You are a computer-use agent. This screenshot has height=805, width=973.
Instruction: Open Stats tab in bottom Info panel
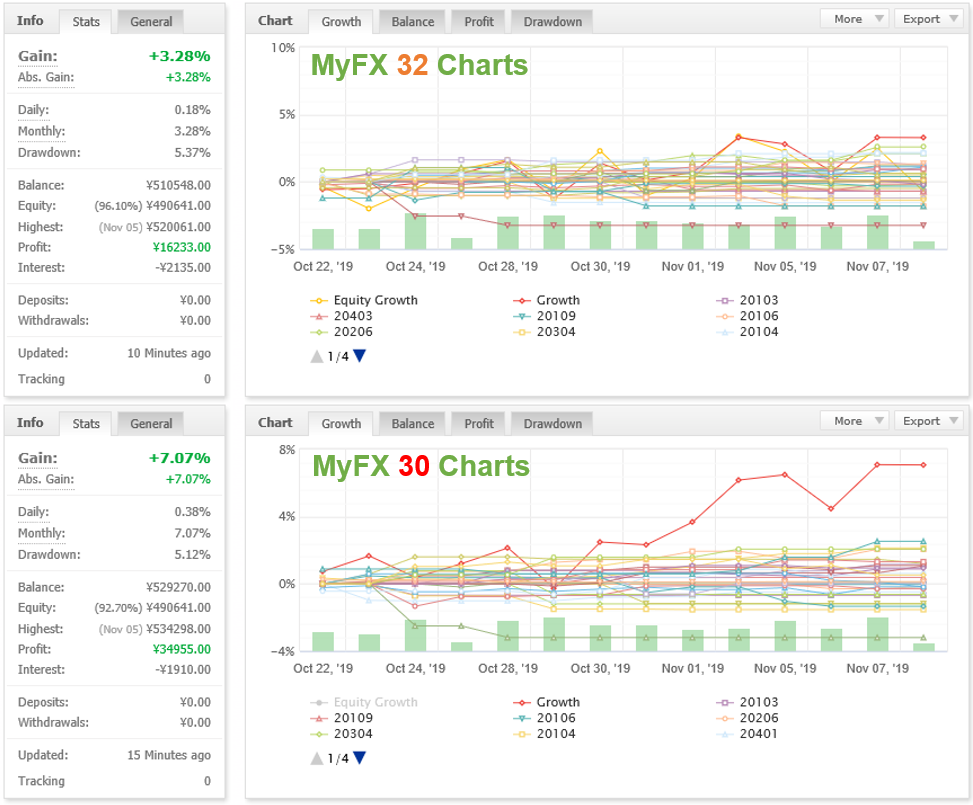[x=86, y=424]
